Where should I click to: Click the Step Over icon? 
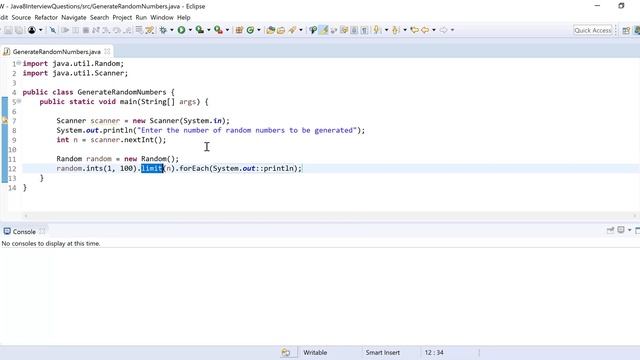(117, 30)
